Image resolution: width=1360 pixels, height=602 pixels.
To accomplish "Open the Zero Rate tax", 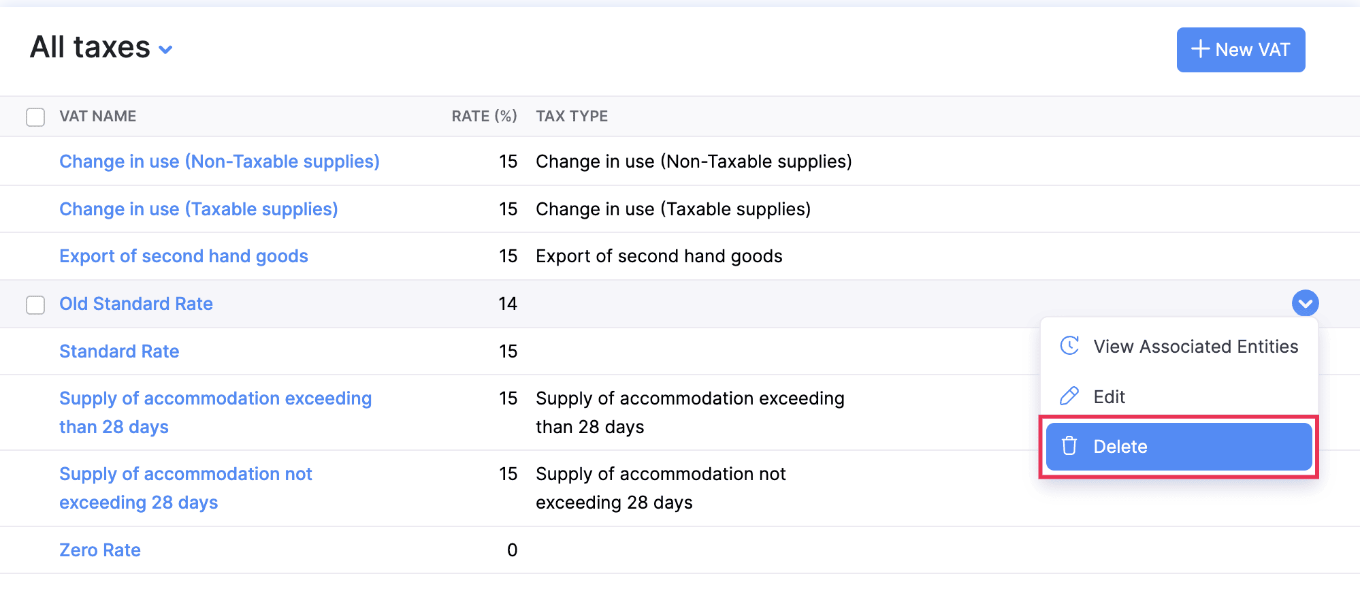I will (x=100, y=550).
